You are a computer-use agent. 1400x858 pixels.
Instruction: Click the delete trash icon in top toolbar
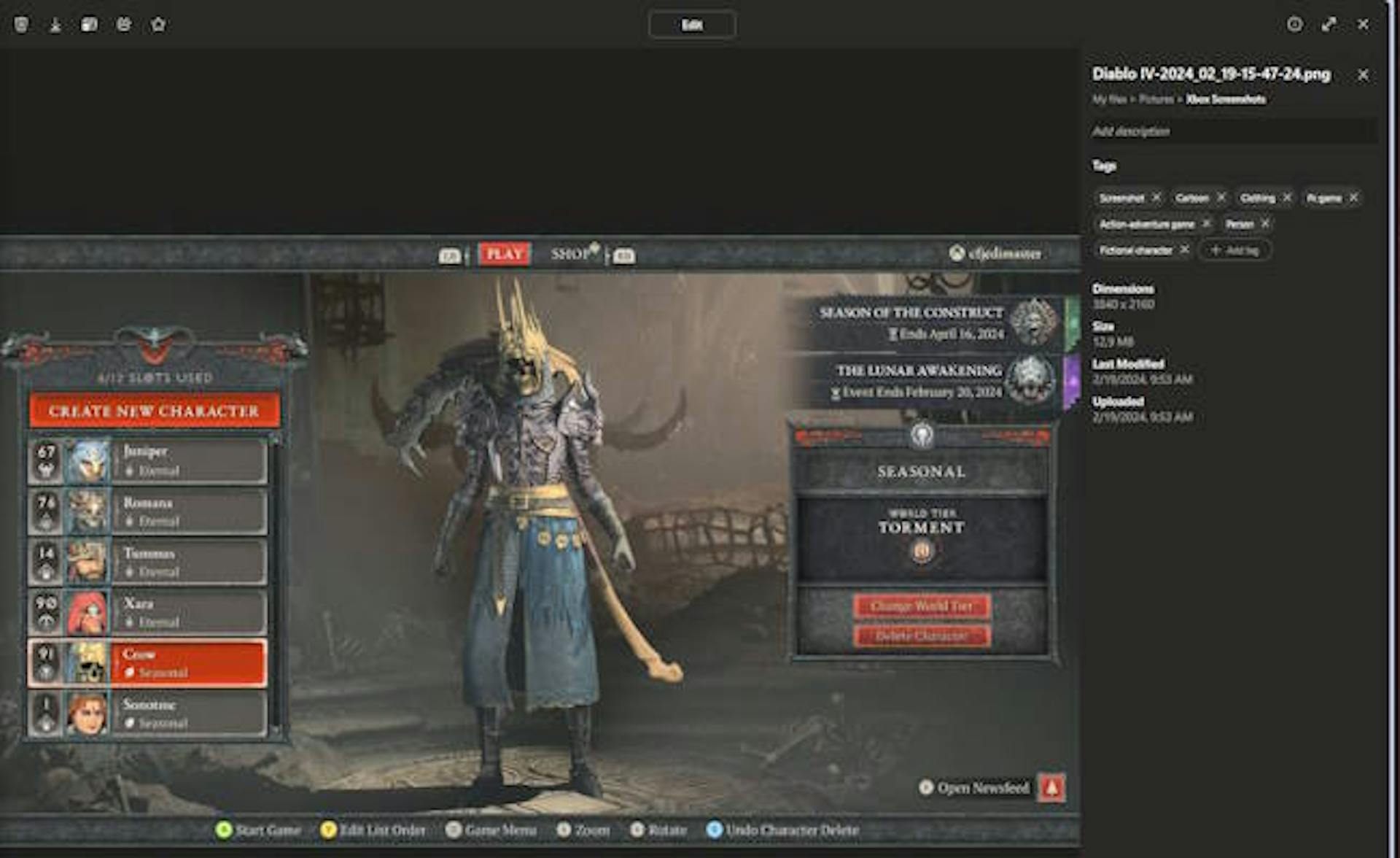22,25
